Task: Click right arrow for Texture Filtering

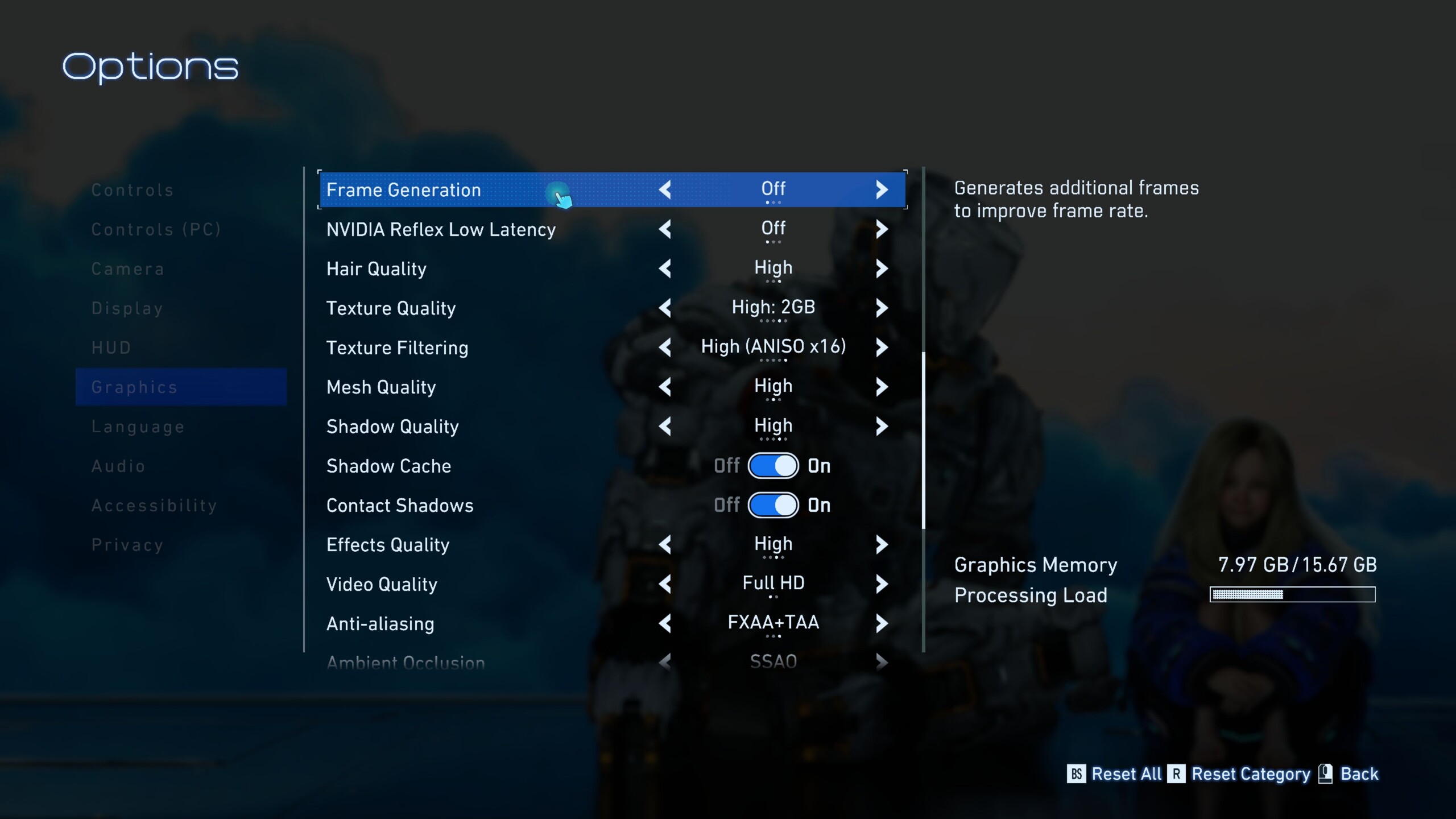Action: tap(882, 347)
